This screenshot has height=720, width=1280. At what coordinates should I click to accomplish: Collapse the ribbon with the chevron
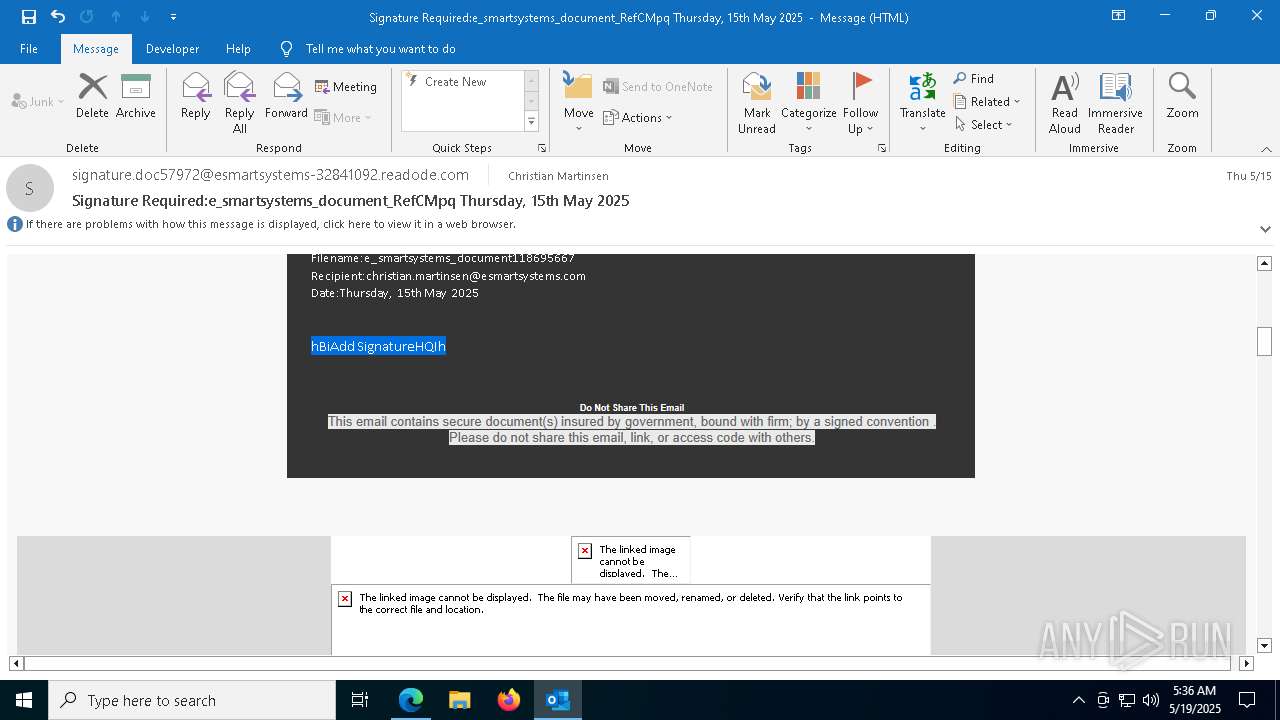point(1266,149)
